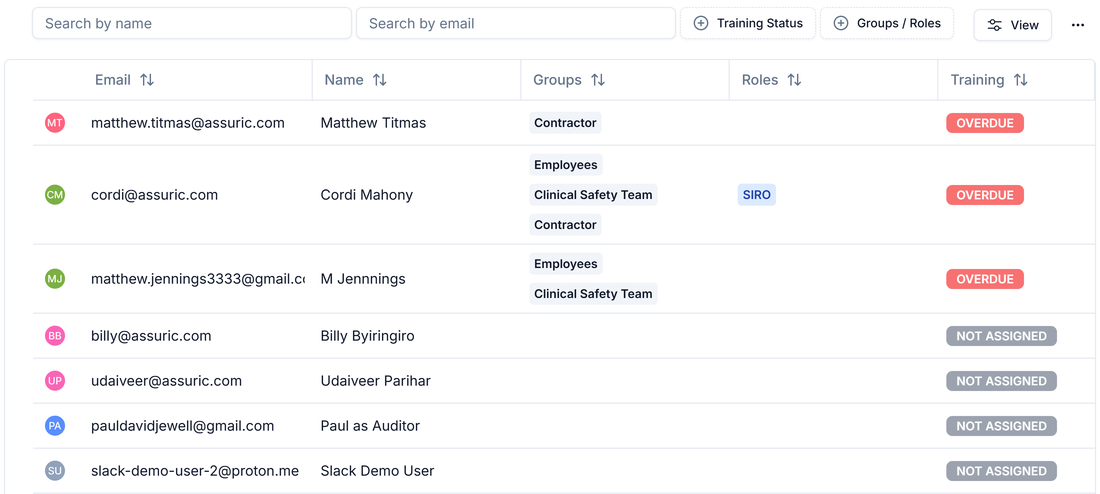Sort the table by Email column
The image size is (1100, 494).
point(124,80)
